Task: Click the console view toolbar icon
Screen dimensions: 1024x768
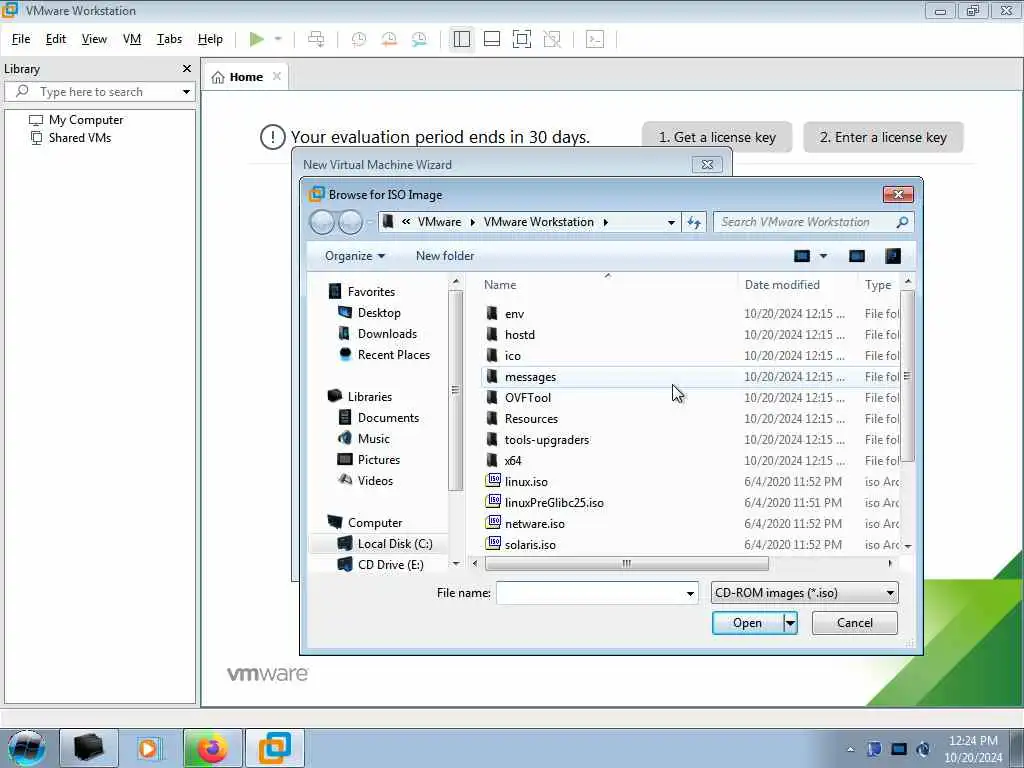Action: [x=595, y=39]
